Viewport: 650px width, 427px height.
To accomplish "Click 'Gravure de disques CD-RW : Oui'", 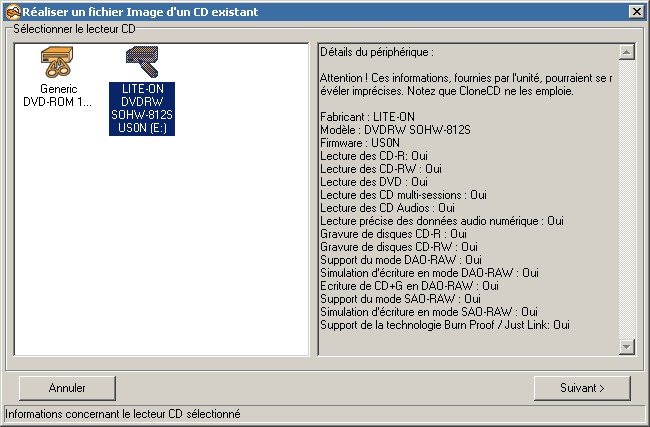I will 399,247.
